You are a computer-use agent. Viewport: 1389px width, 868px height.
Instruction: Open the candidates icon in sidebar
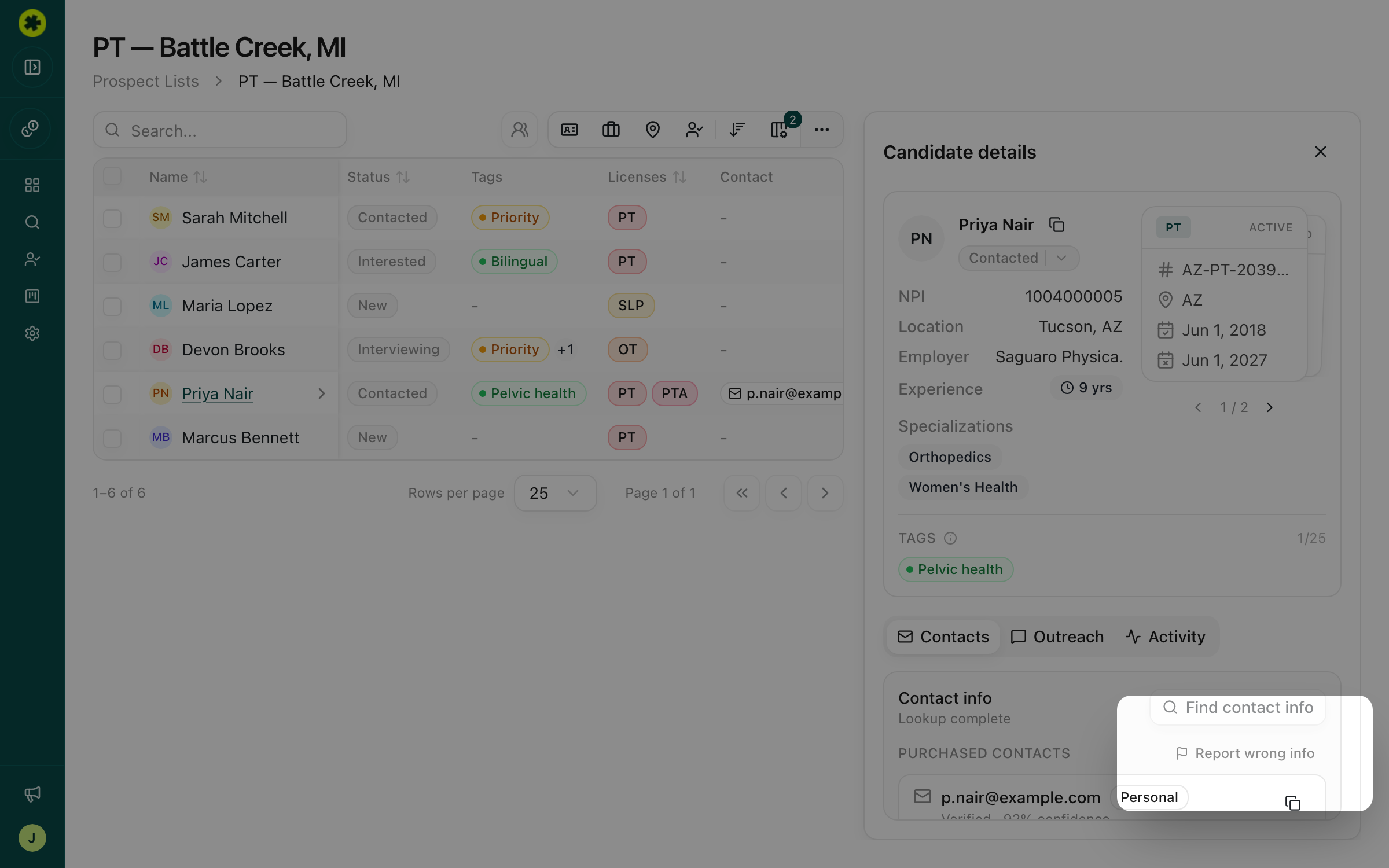(32, 259)
